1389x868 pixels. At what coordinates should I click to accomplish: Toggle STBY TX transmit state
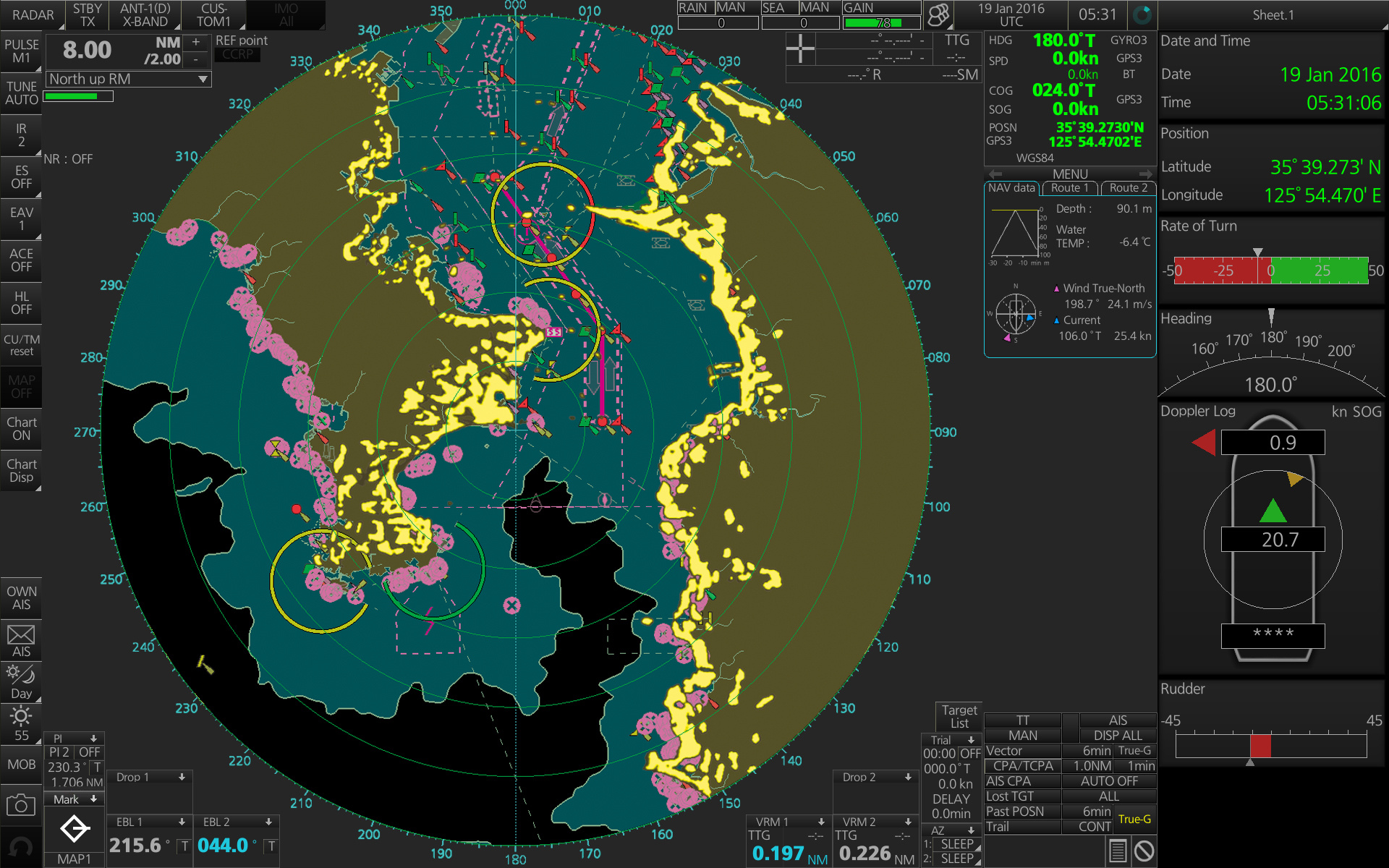87,14
